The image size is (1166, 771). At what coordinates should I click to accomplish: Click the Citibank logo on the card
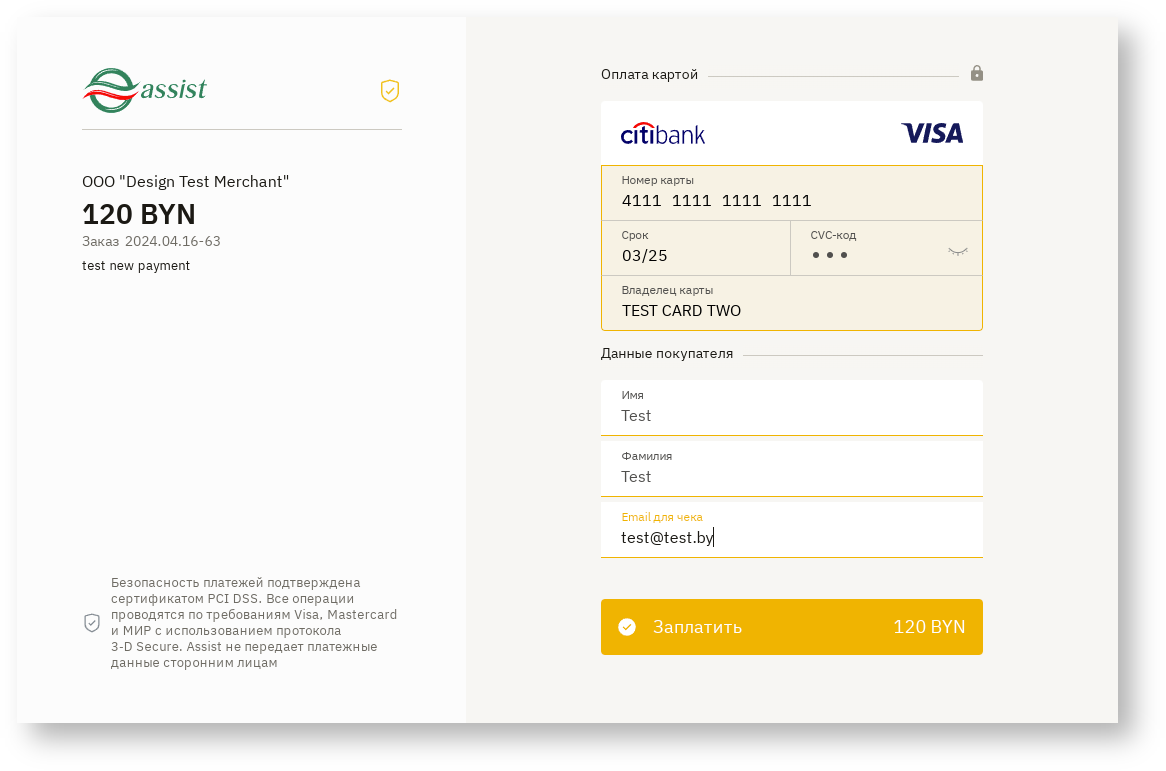pos(663,134)
